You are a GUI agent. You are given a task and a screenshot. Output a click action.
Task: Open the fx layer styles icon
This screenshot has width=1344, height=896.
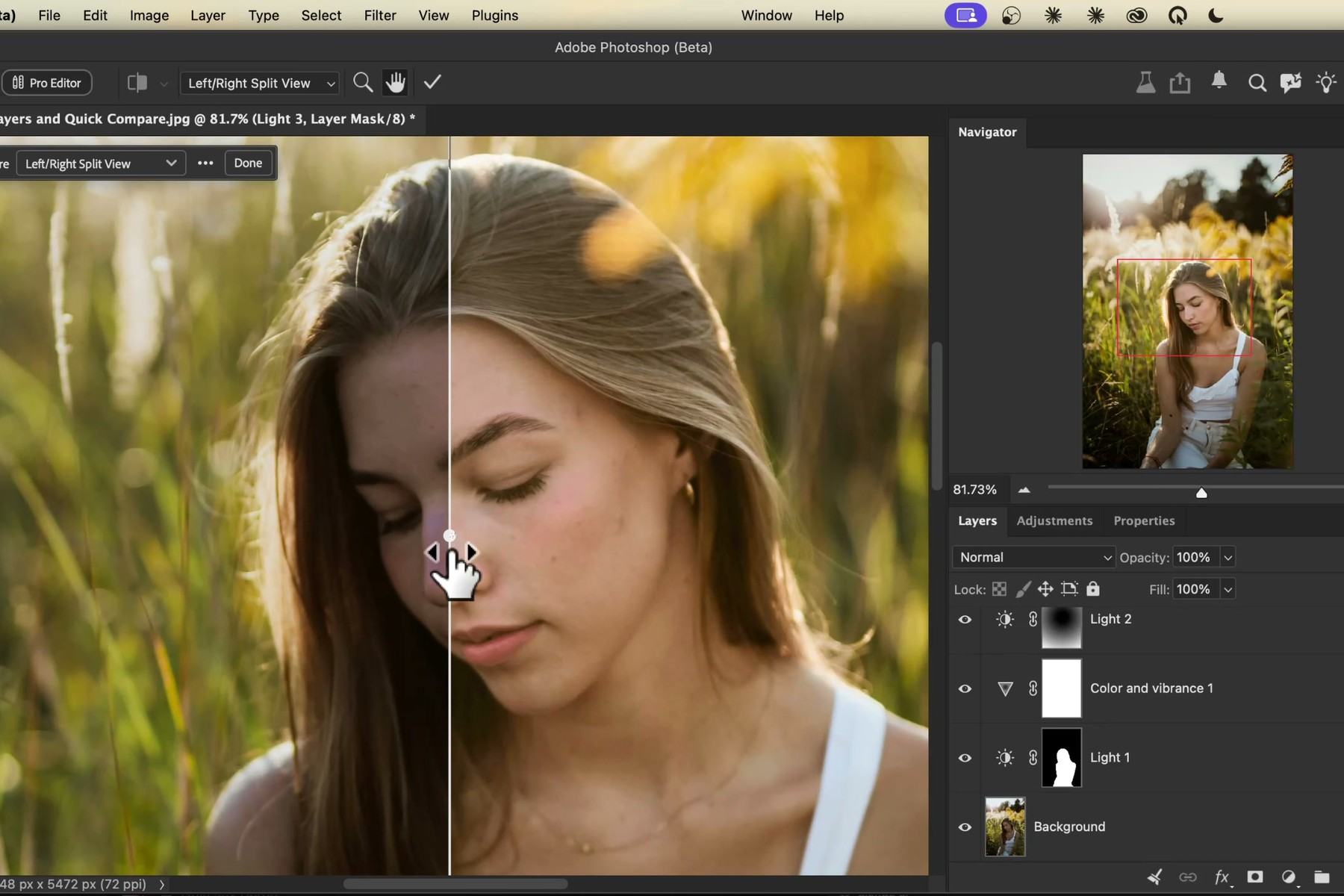(x=1222, y=877)
